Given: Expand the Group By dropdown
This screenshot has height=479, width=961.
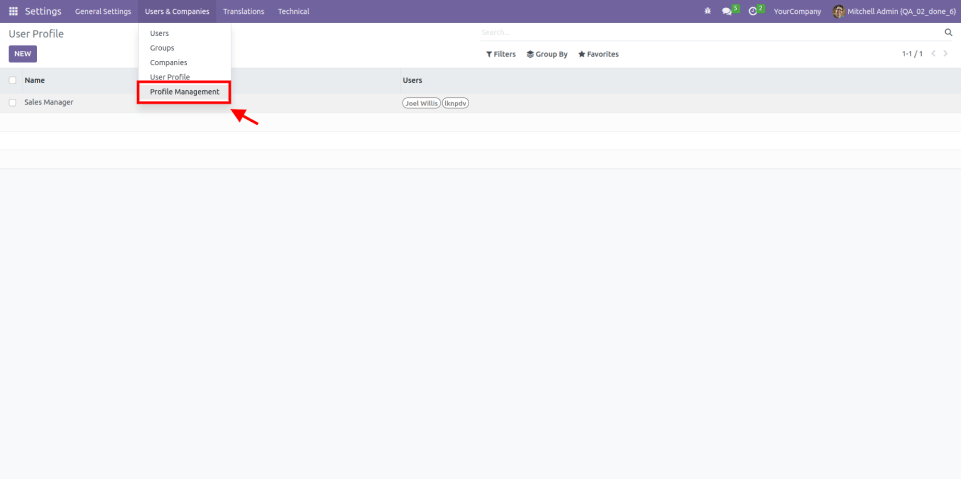Looking at the screenshot, I should (547, 54).
